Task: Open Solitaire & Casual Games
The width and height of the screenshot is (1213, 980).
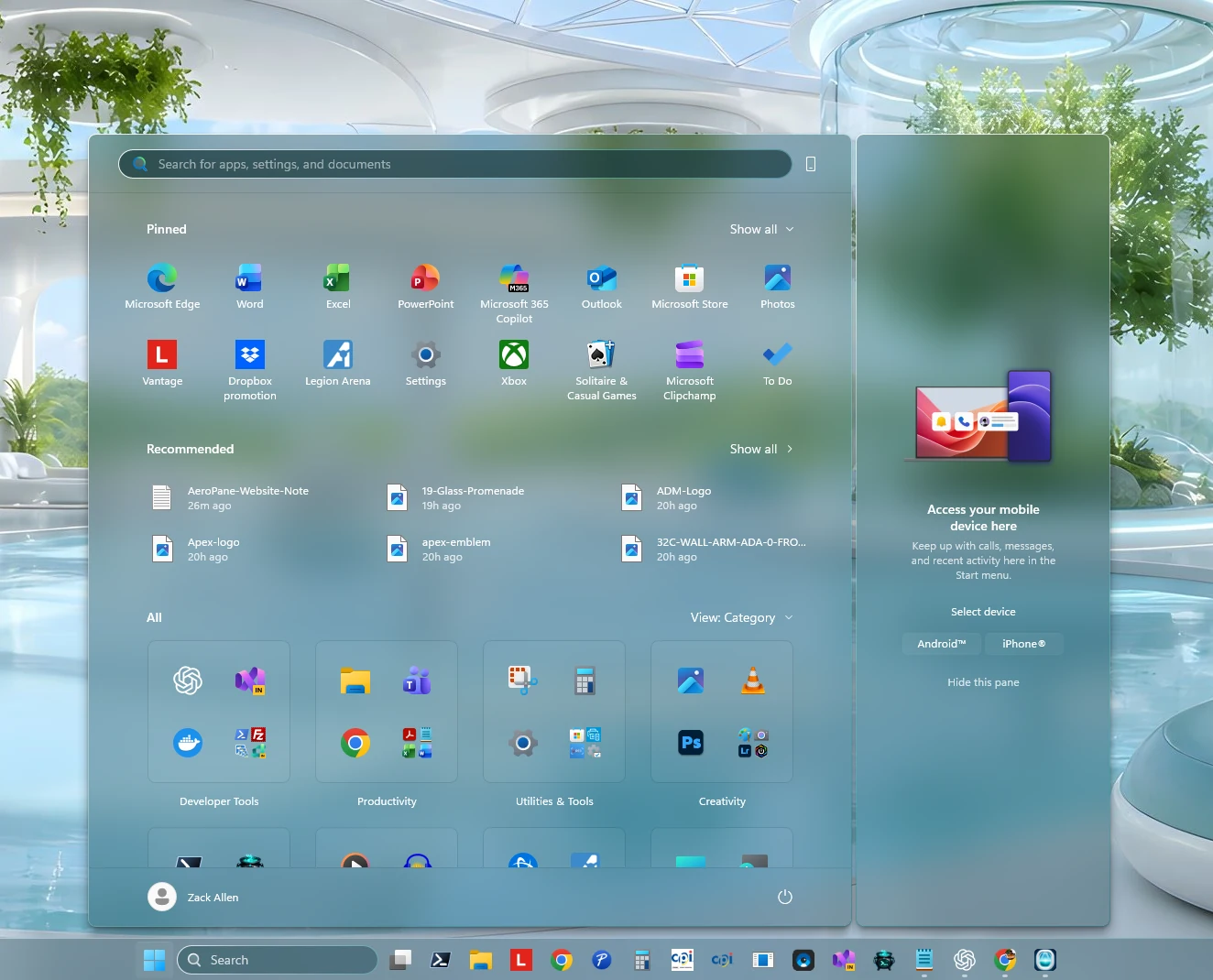Action: [601, 370]
